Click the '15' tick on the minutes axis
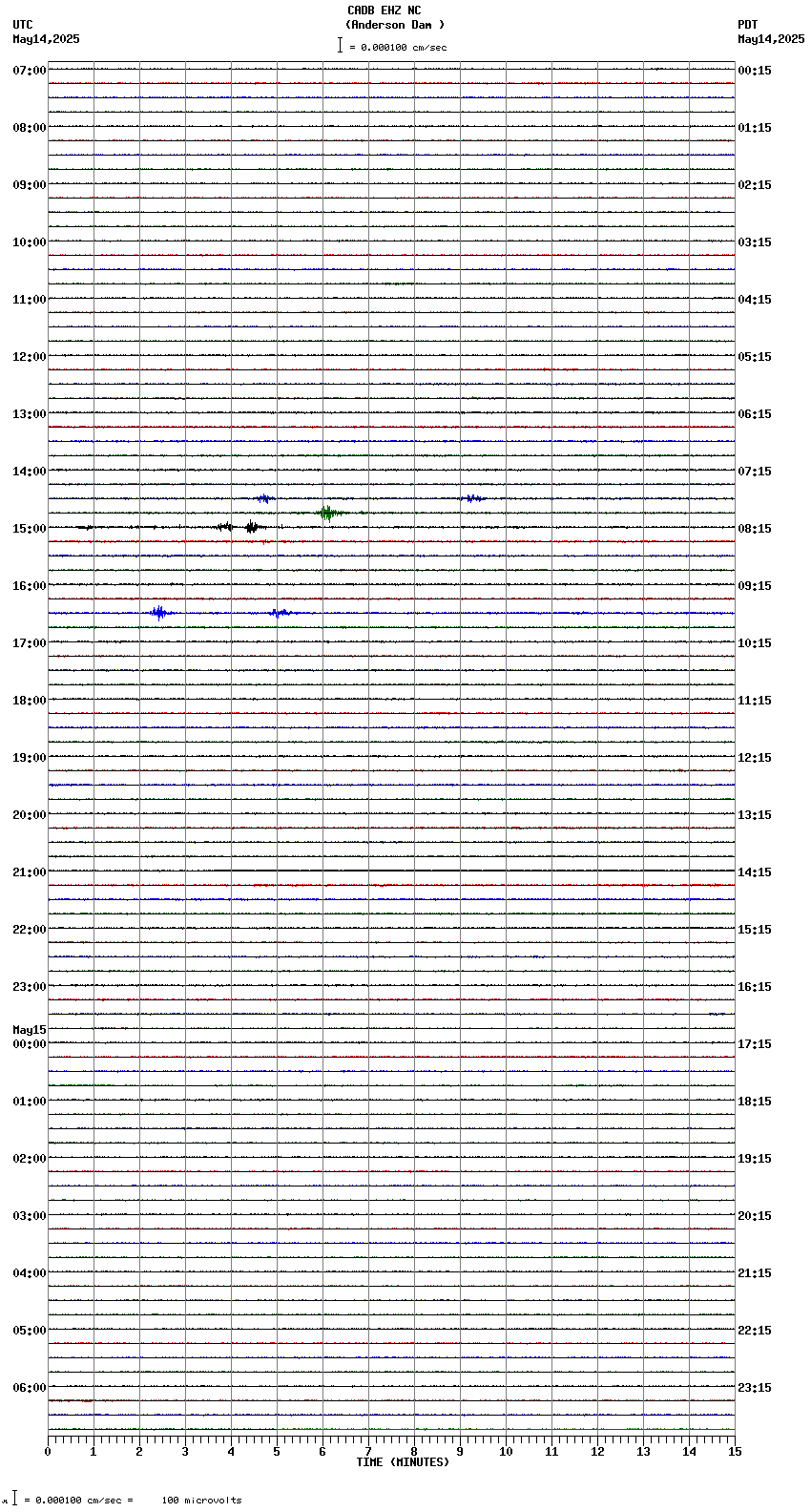The image size is (811, 1512). (x=735, y=1452)
